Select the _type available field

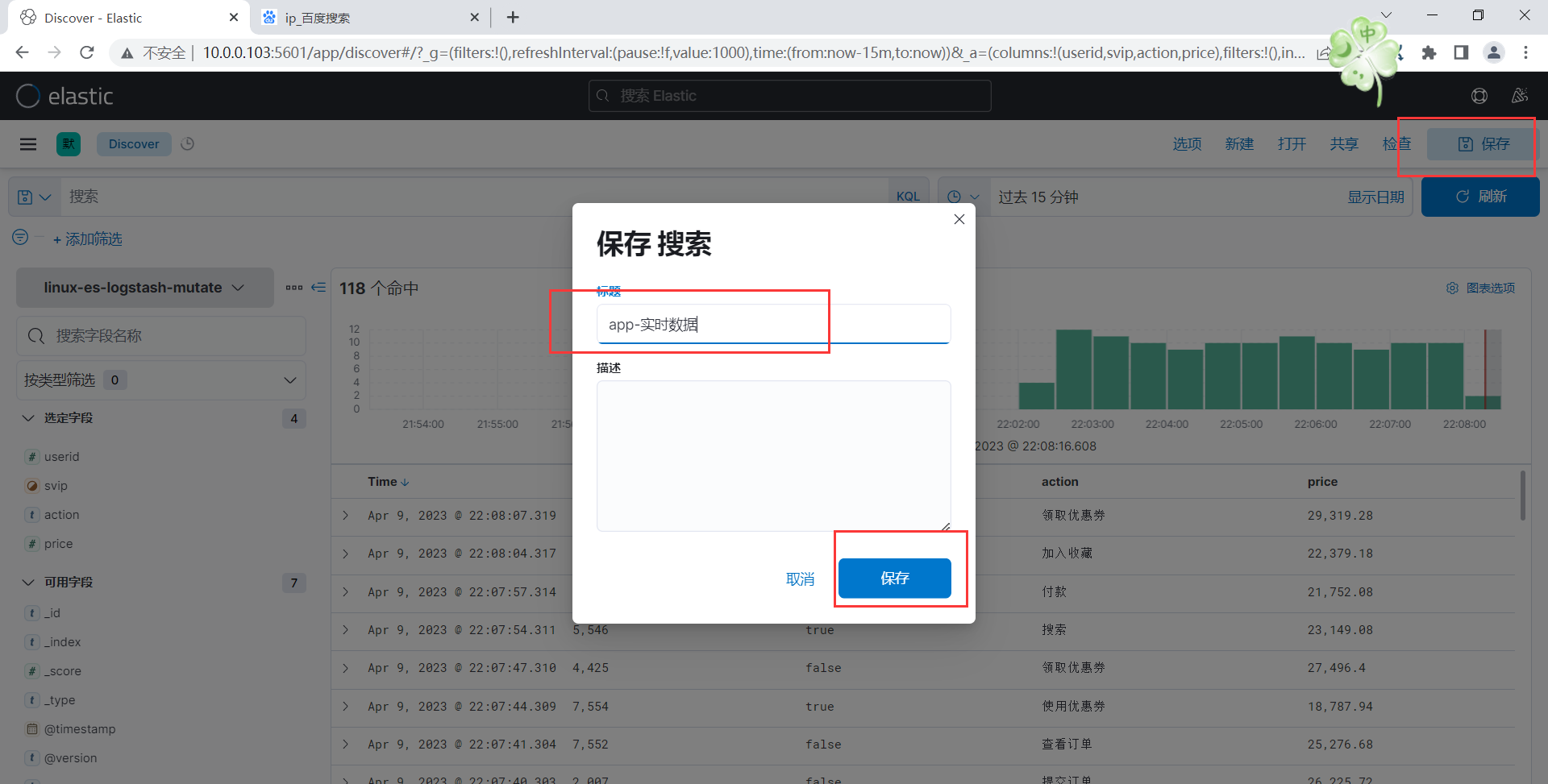pos(60,700)
